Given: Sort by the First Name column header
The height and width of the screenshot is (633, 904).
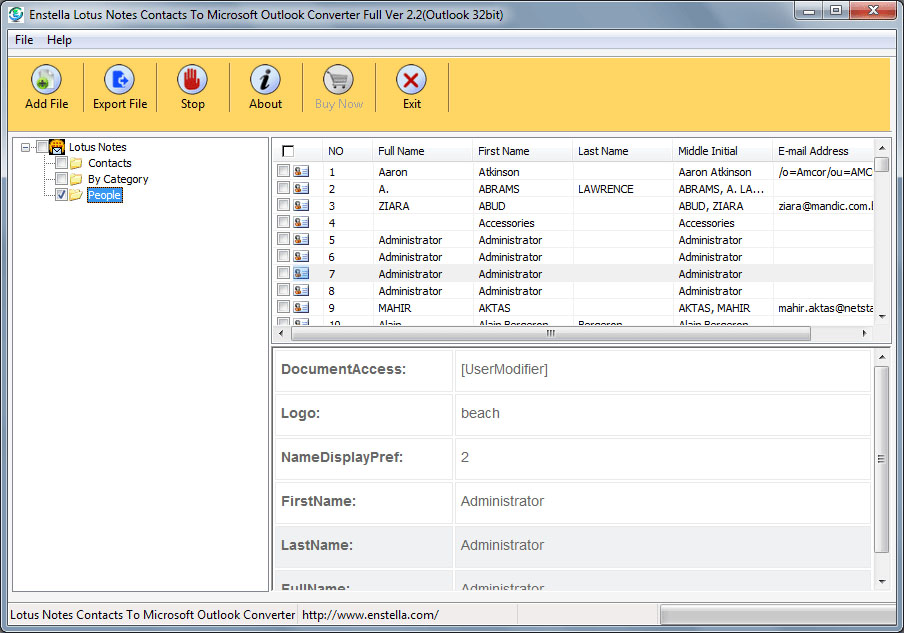Looking at the screenshot, I should (x=522, y=151).
